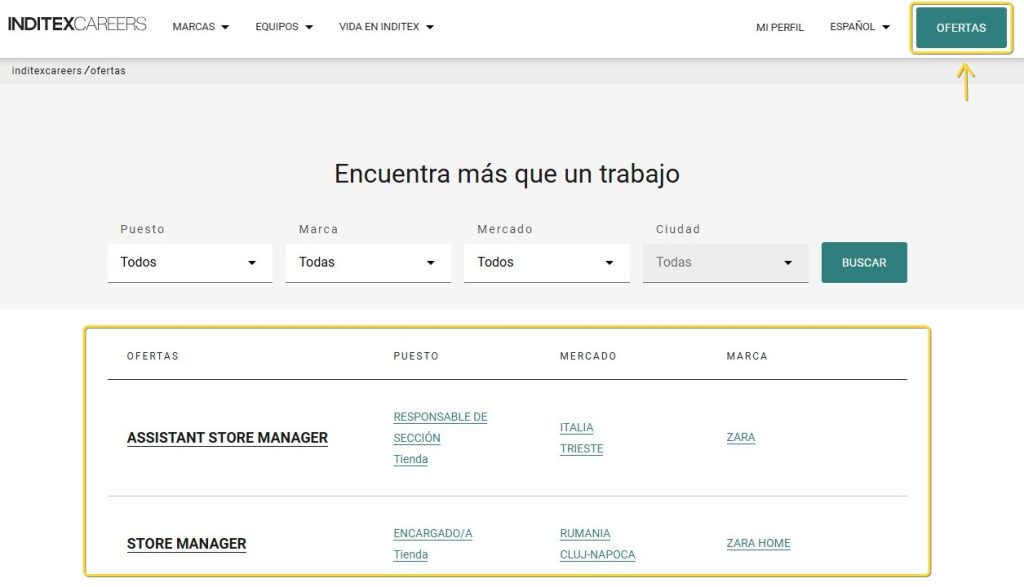The height and width of the screenshot is (587, 1024).
Task: Open the STORE MANAGER job listing
Action: (x=186, y=544)
